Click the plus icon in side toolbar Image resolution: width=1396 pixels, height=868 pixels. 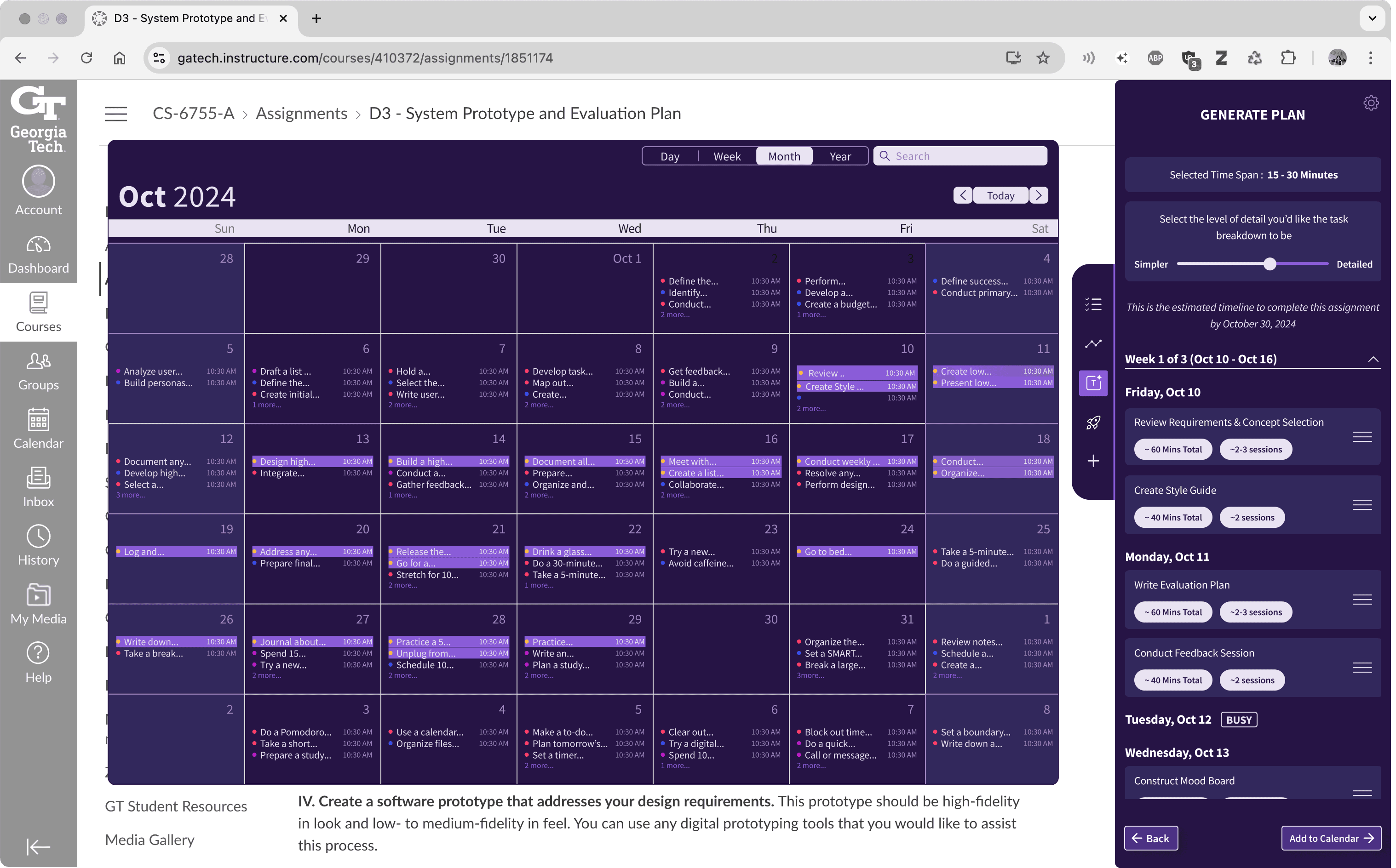(x=1093, y=461)
